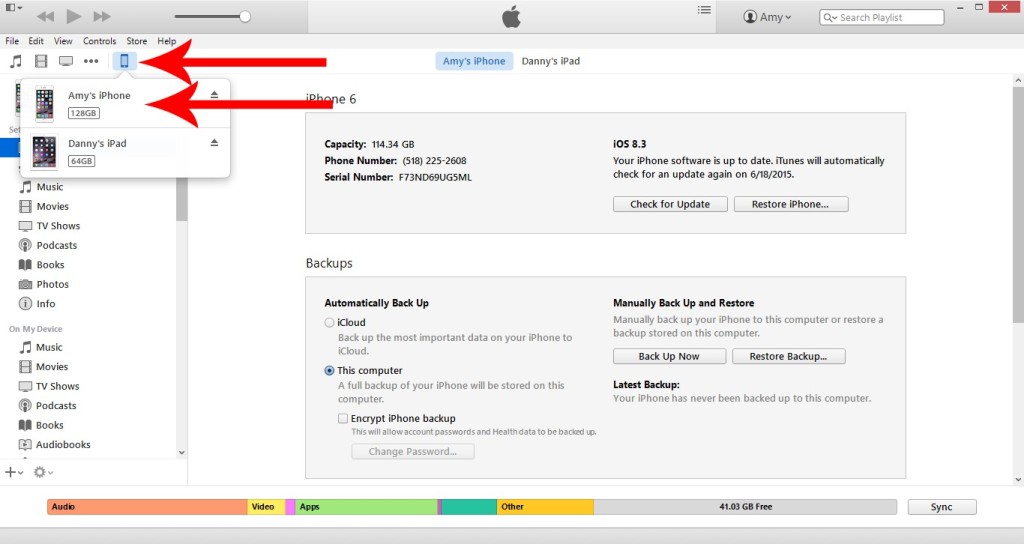The image size is (1024, 544).
Task: Click the main pane scroll up arrow
Action: click(x=1017, y=81)
